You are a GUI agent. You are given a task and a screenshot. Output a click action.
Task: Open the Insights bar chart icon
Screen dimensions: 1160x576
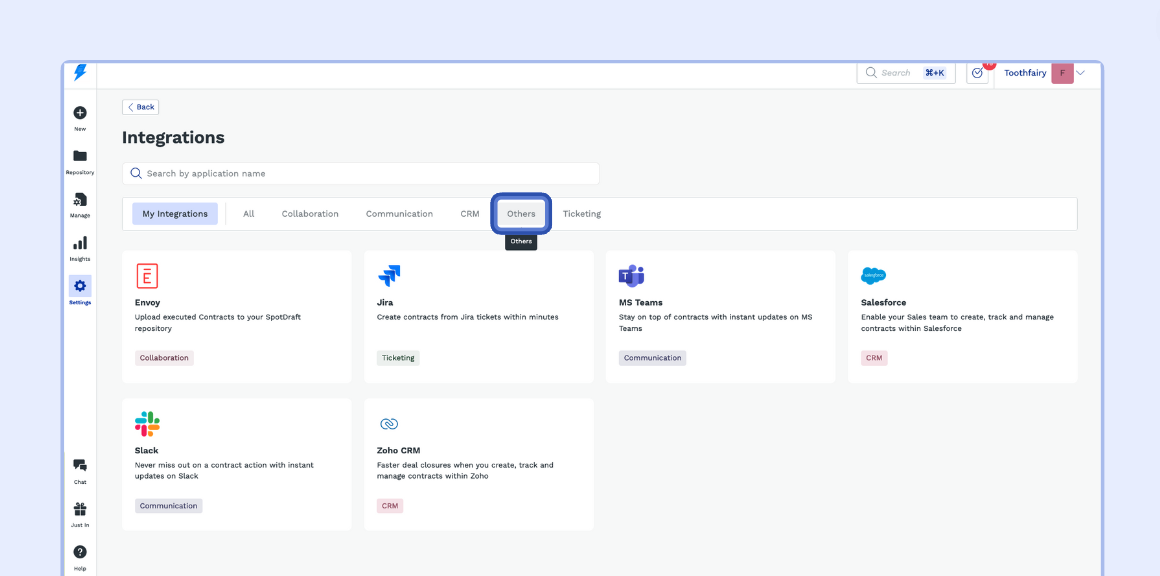80,243
